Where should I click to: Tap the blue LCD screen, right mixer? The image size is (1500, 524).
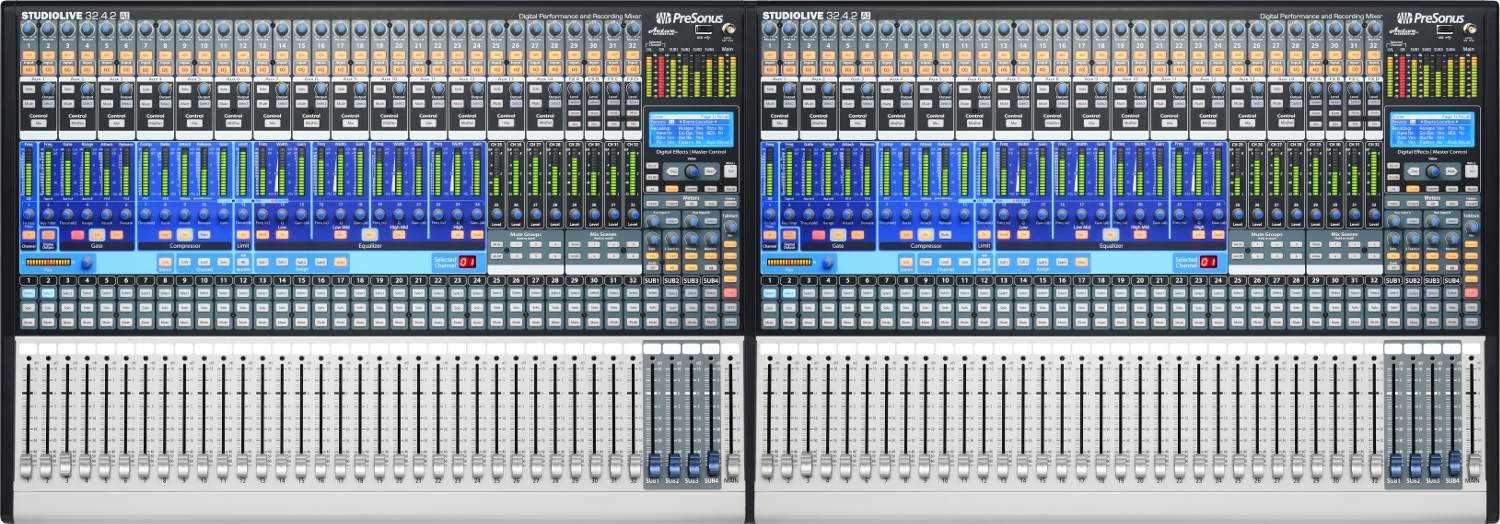pos(1431,129)
